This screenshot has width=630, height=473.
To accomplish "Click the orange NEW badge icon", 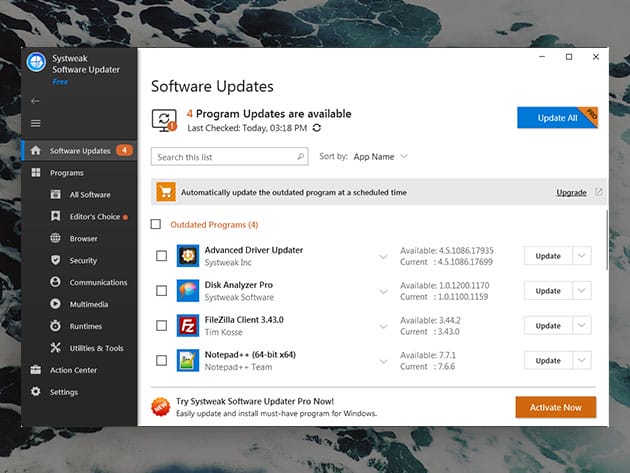I will [161, 407].
